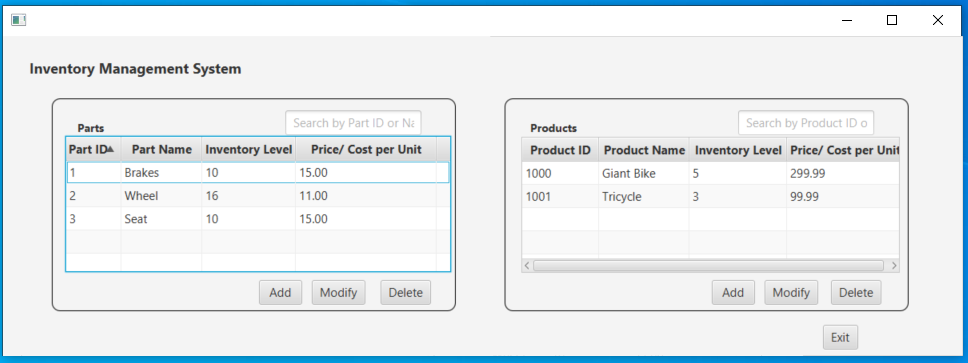Click Product ID 1001 cell
This screenshot has height=363, width=968.
560,197
